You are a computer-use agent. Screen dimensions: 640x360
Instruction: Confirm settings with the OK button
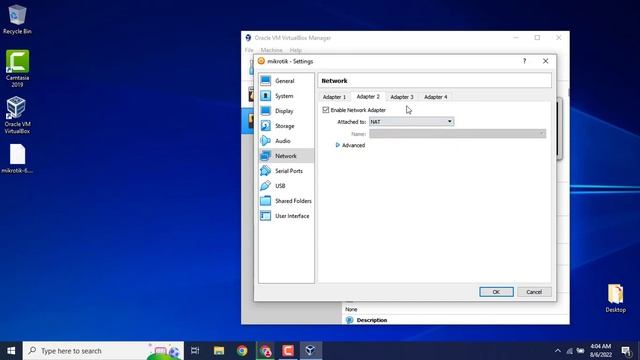pyautogui.click(x=496, y=292)
